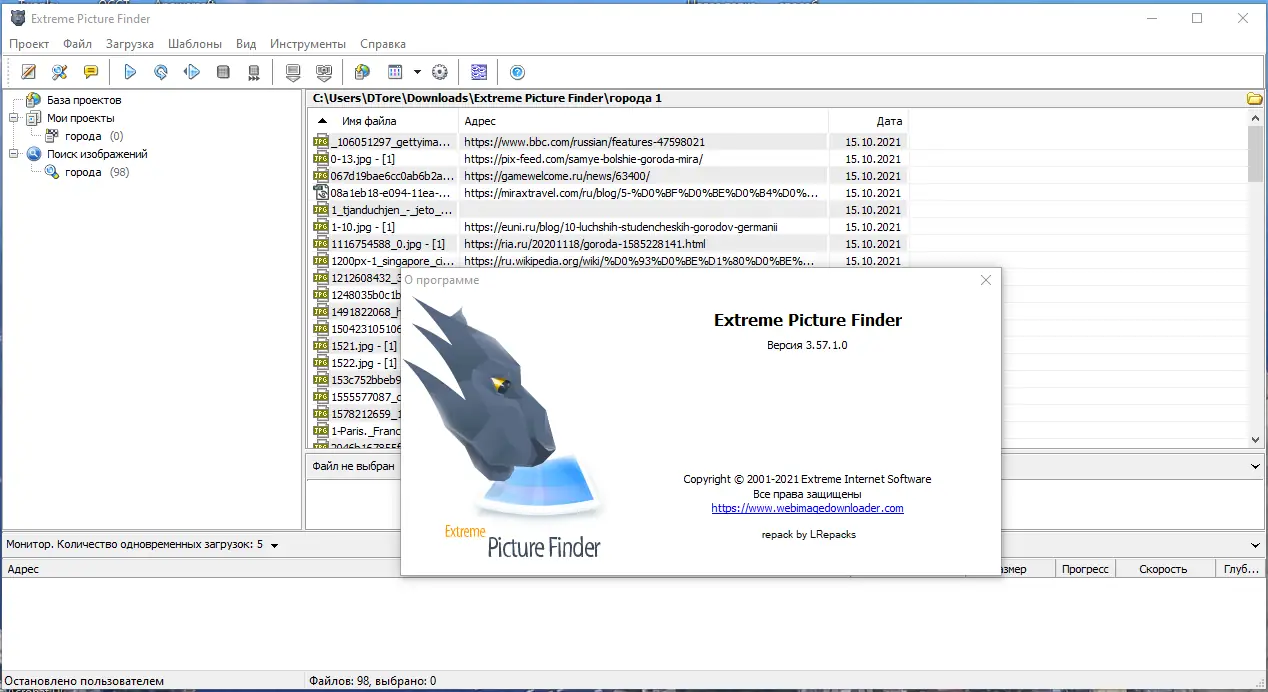
Task: Open project search wizard wrench icon
Action: click(x=59, y=71)
